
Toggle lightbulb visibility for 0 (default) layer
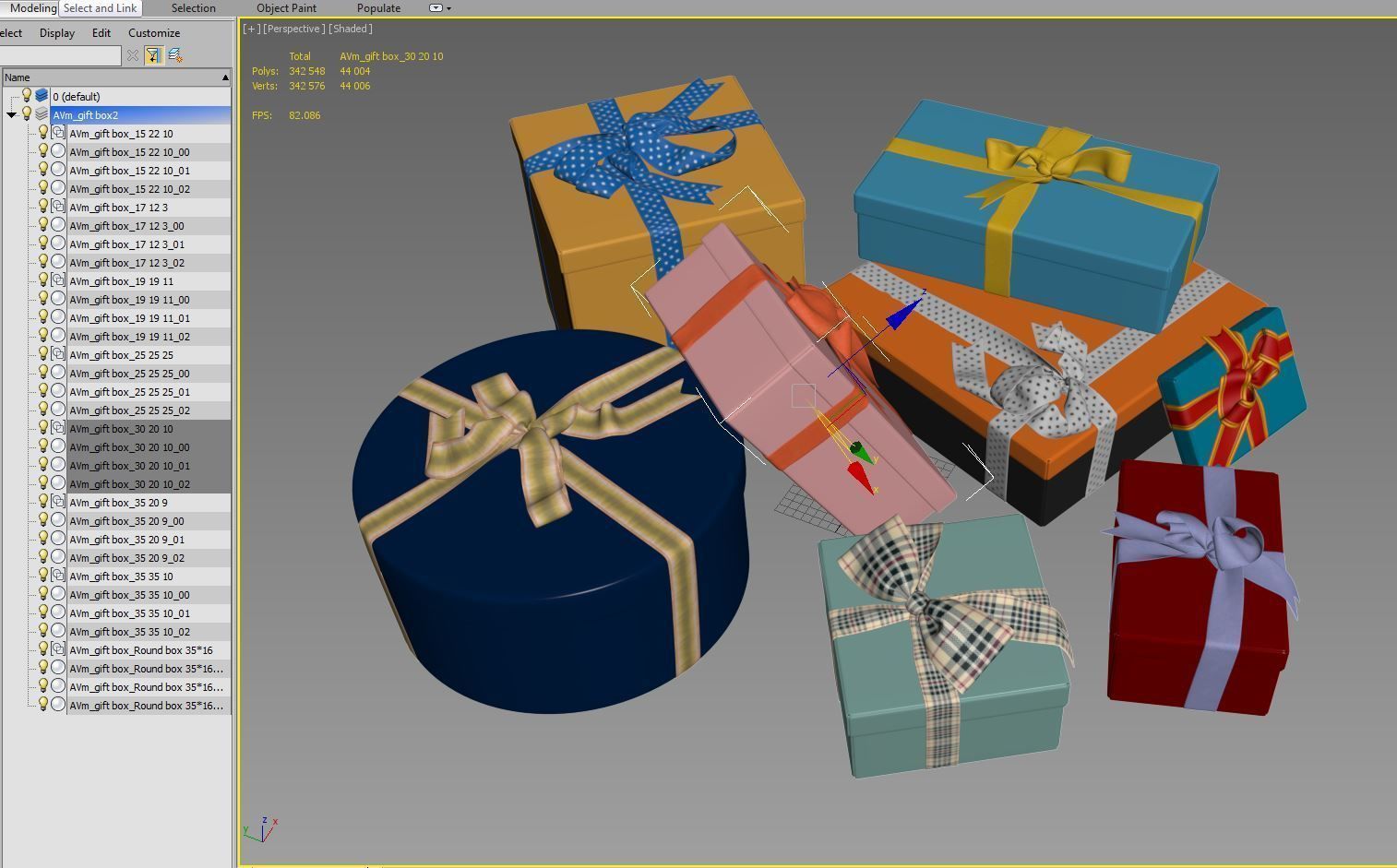point(27,95)
